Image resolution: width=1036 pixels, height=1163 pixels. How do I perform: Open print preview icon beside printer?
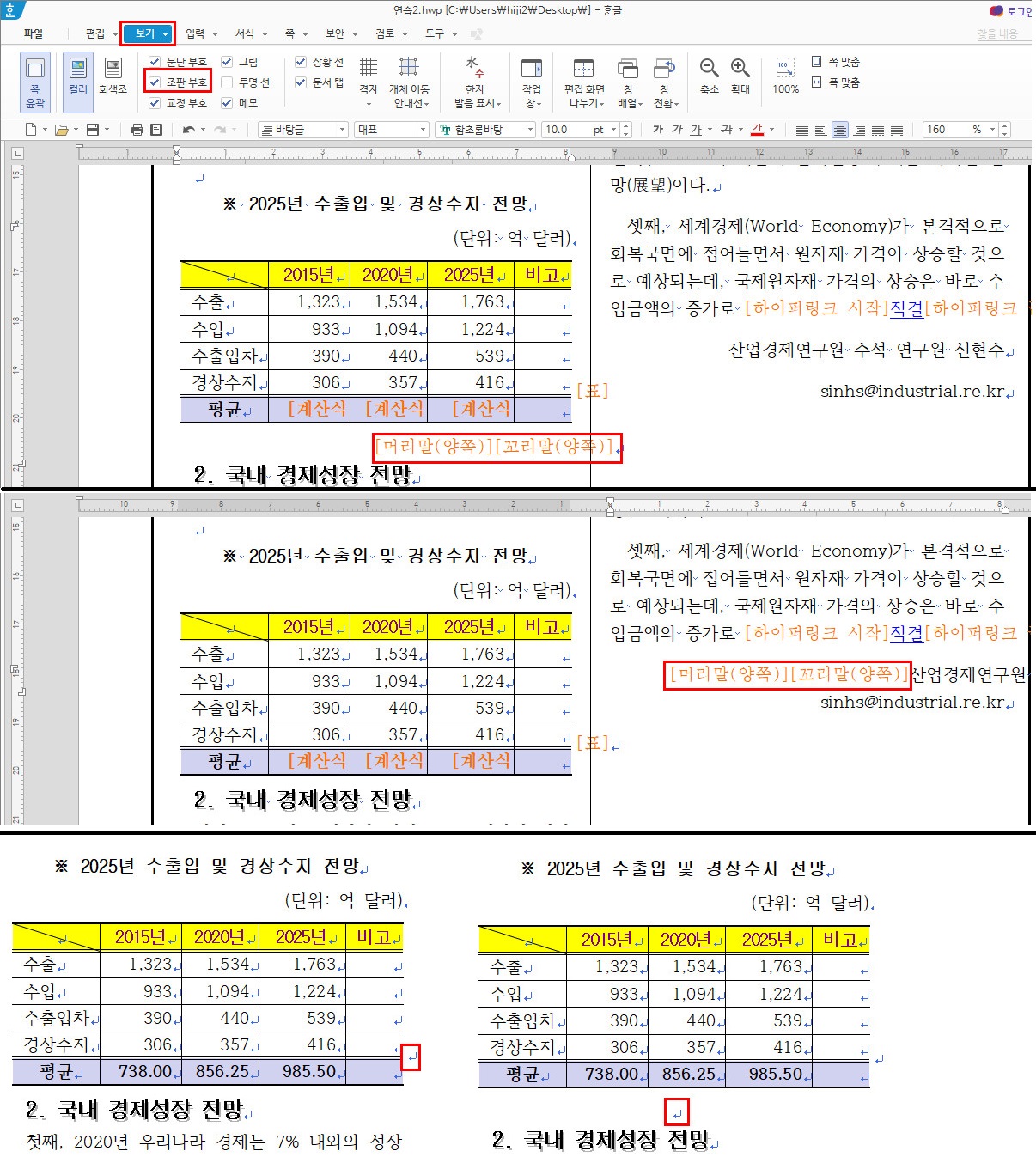pos(156,130)
